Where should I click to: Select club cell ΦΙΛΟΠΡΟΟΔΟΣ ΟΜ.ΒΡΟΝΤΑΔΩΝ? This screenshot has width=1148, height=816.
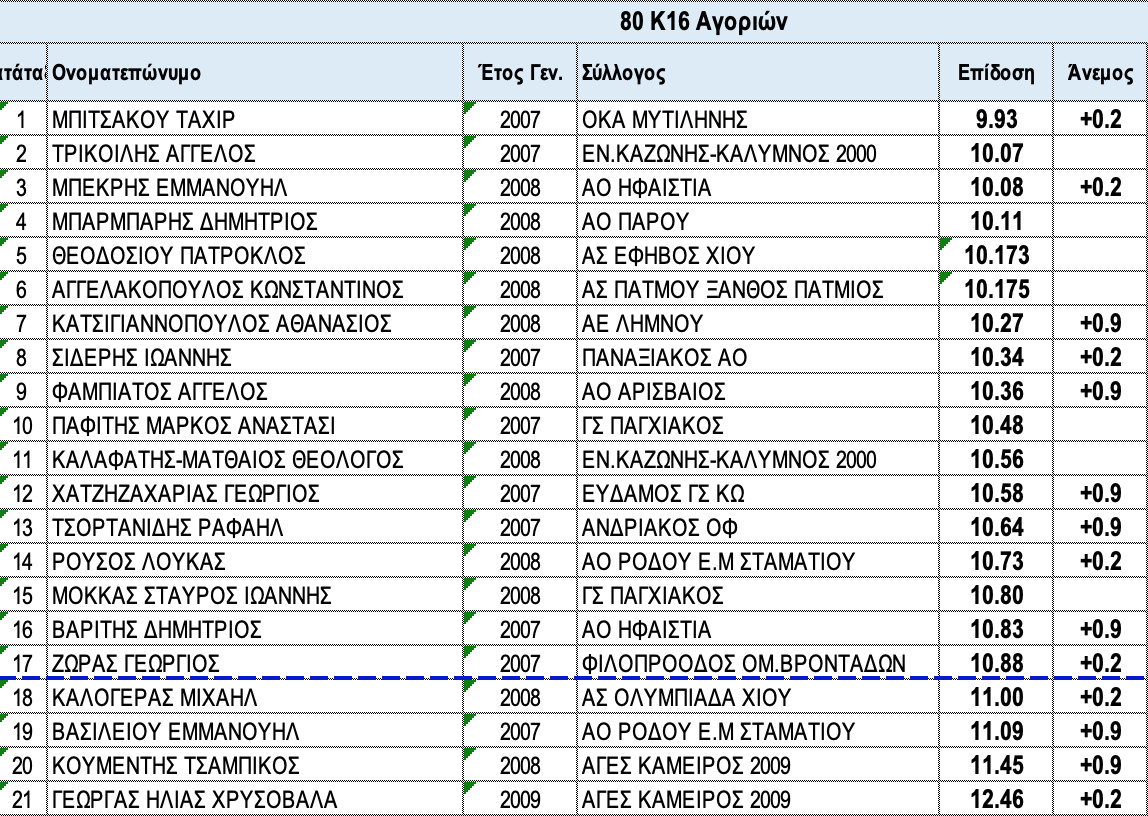743,664
